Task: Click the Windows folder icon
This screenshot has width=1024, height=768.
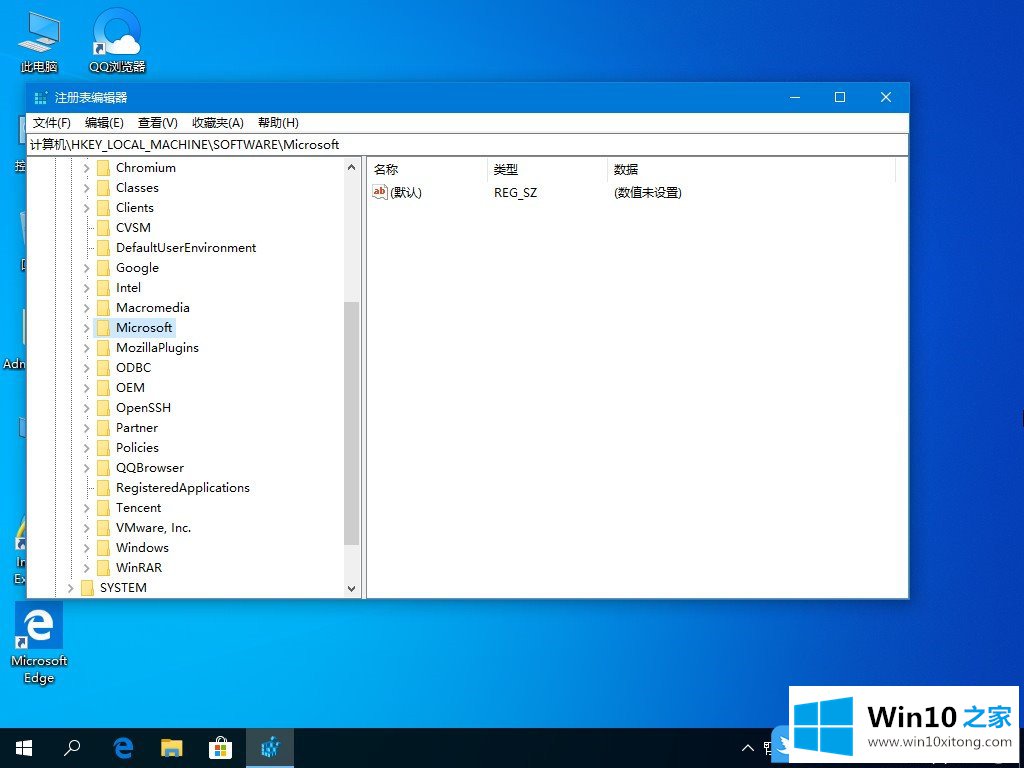Action: click(x=103, y=548)
